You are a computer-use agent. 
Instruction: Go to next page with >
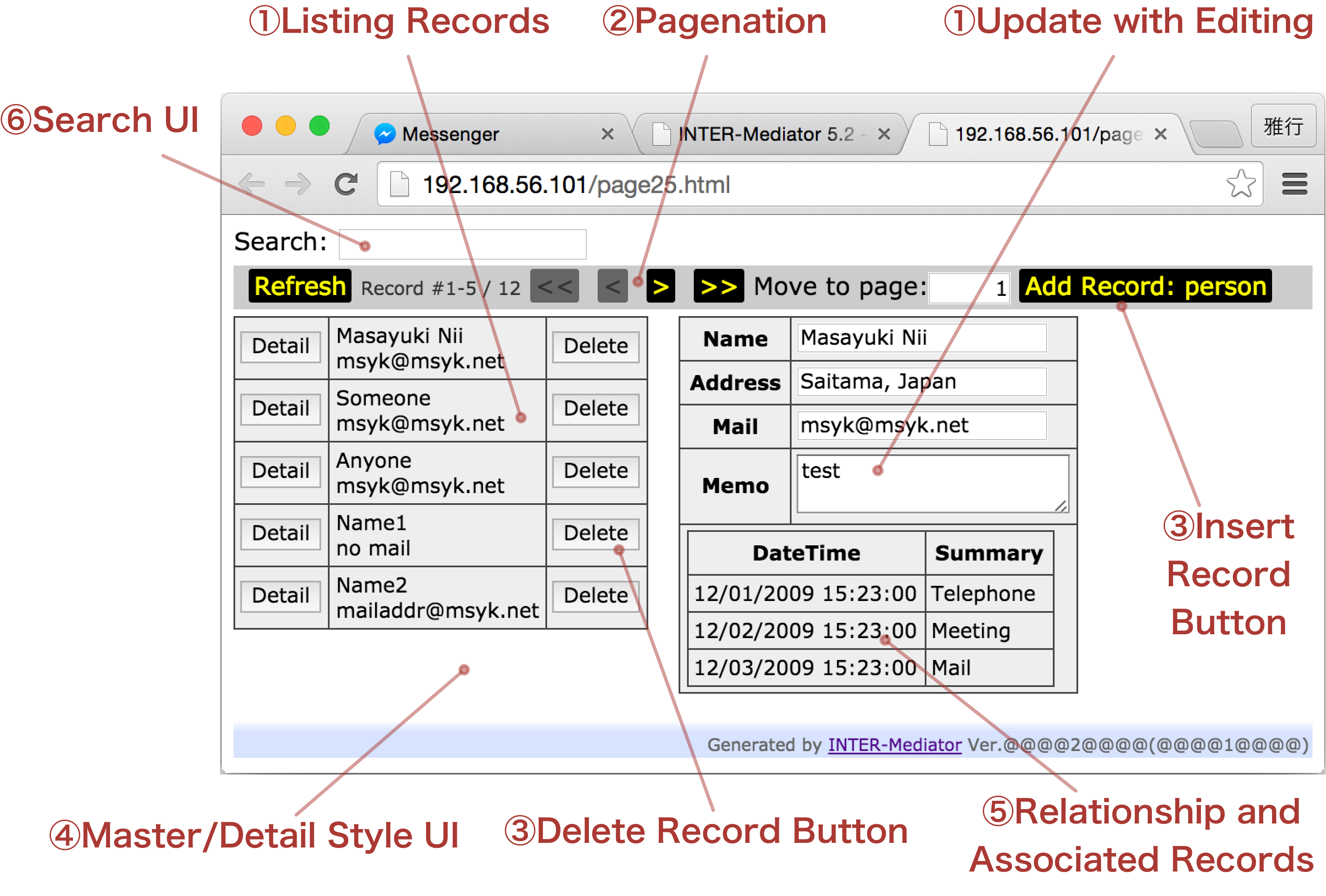tap(661, 286)
